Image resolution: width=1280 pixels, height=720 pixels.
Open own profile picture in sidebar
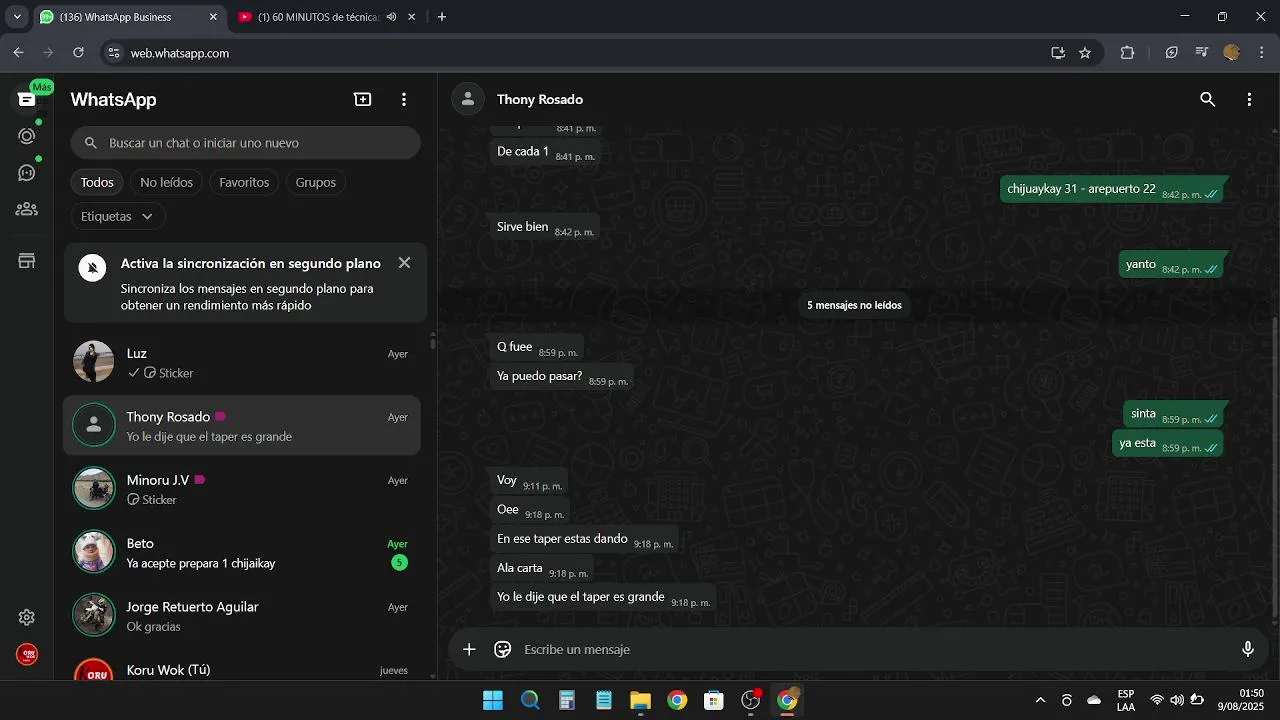[x=27, y=655]
